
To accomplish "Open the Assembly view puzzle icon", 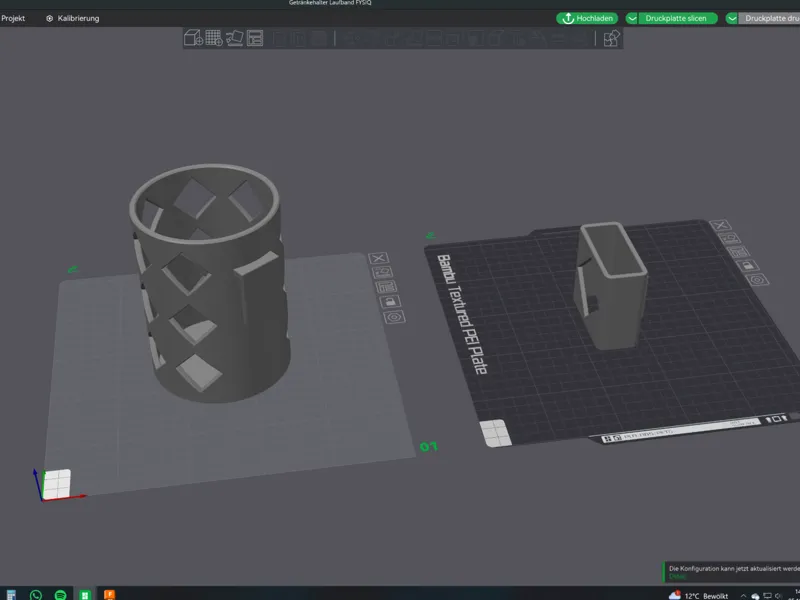I will (611, 38).
